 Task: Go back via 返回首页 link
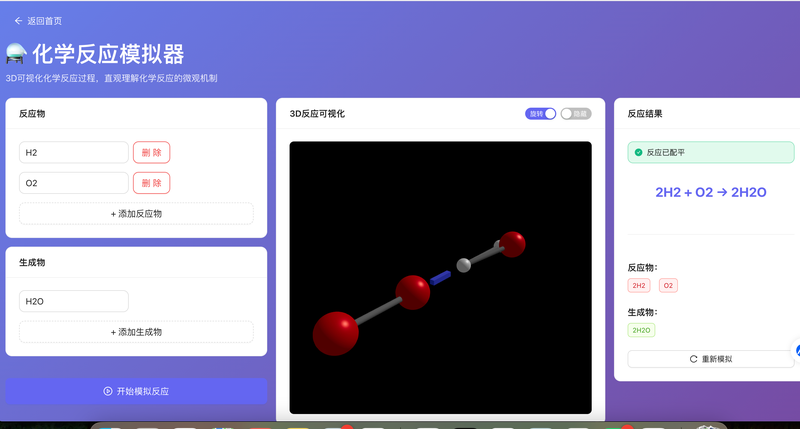(38, 21)
